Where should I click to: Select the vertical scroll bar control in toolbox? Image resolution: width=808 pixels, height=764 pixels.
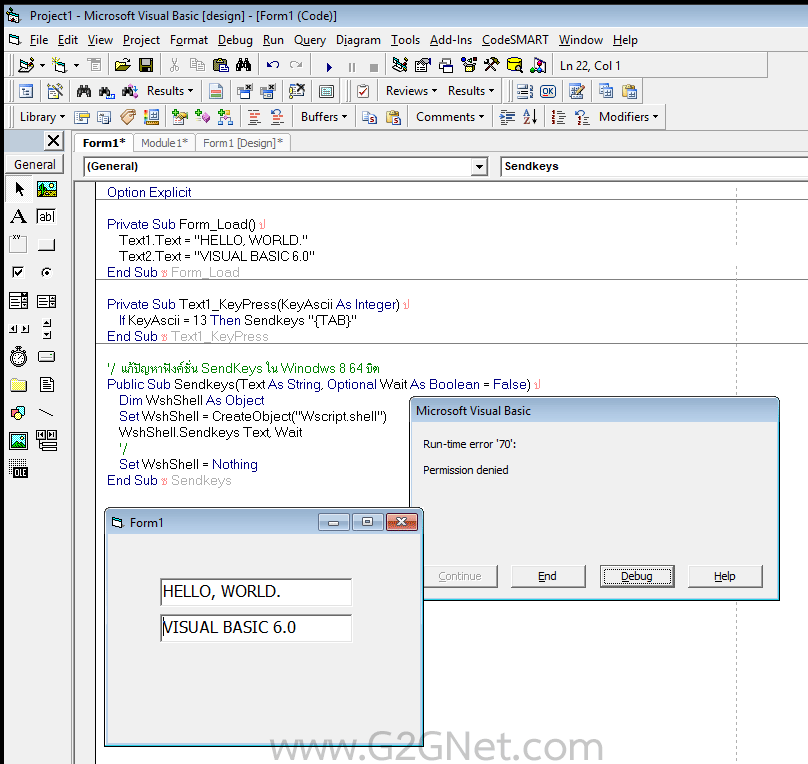coord(47,329)
